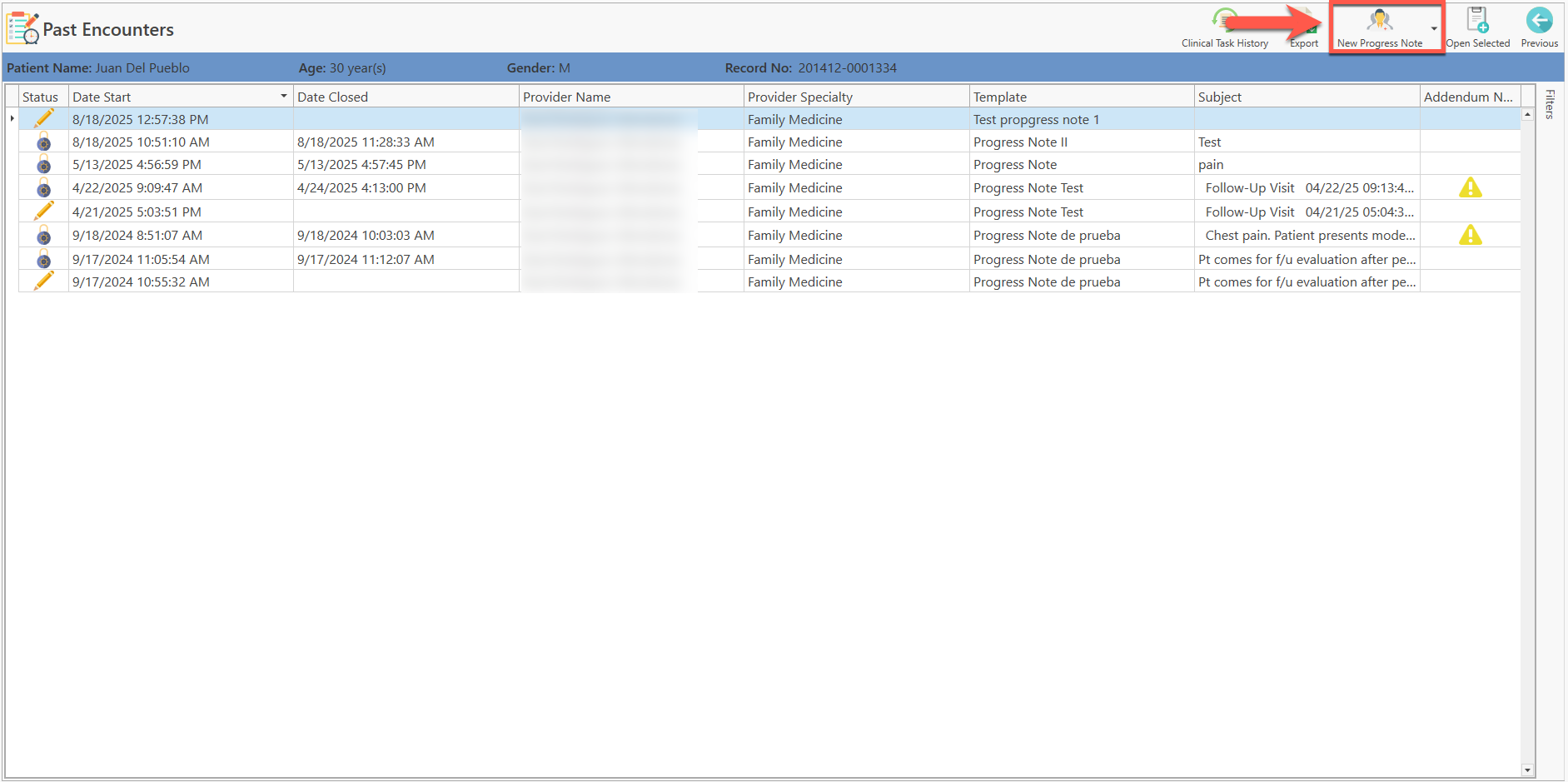This screenshot has width=1568, height=782.
Task: Click lock status icon for 8/18/2025 10:51:10 AM
Action: pos(43,142)
